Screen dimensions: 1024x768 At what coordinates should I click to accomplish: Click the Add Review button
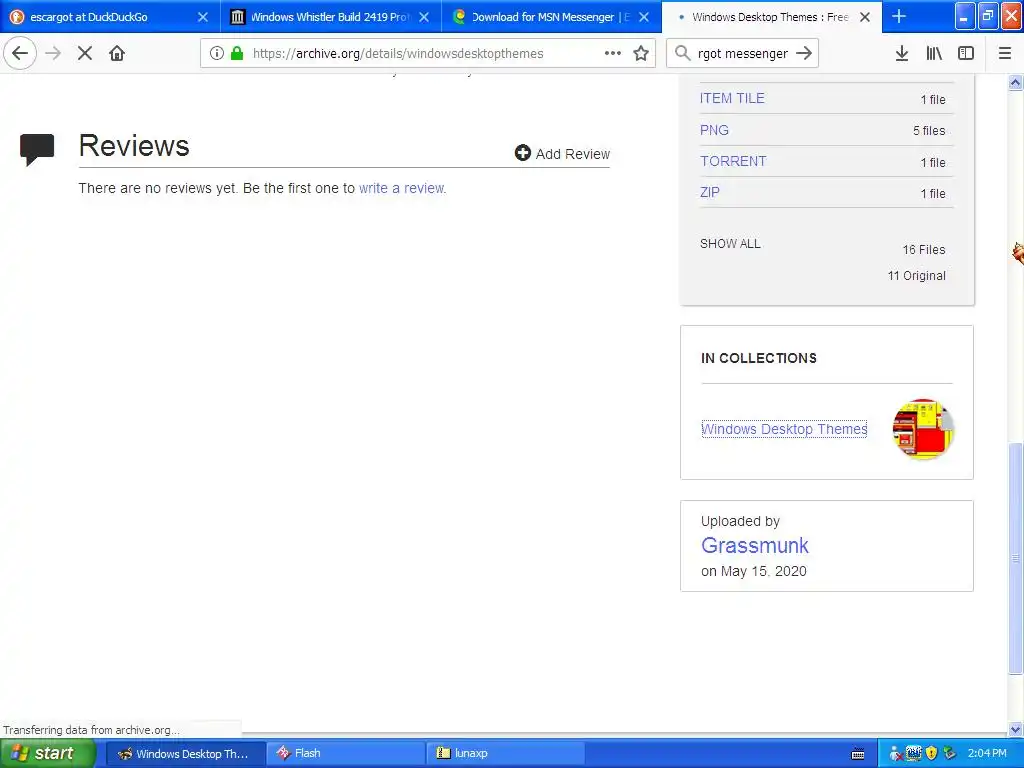tap(562, 153)
